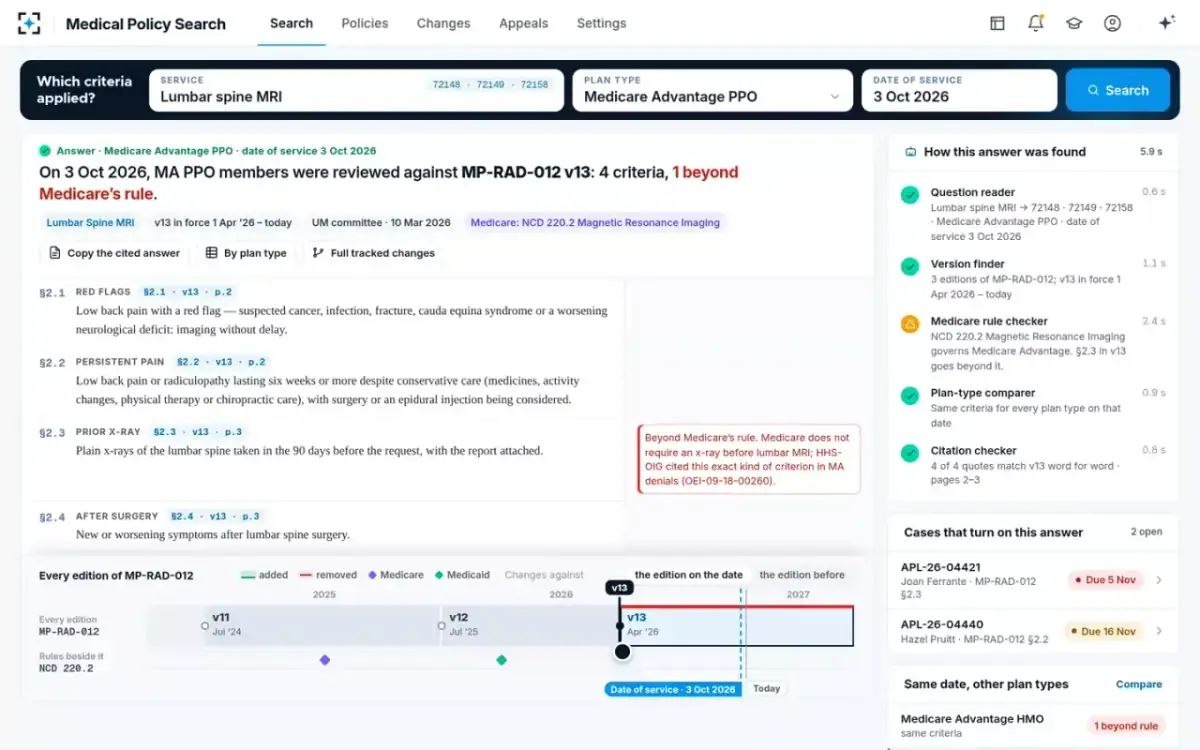Open the §2.3 · v13 · p.3 citation chip

coord(197,432)
